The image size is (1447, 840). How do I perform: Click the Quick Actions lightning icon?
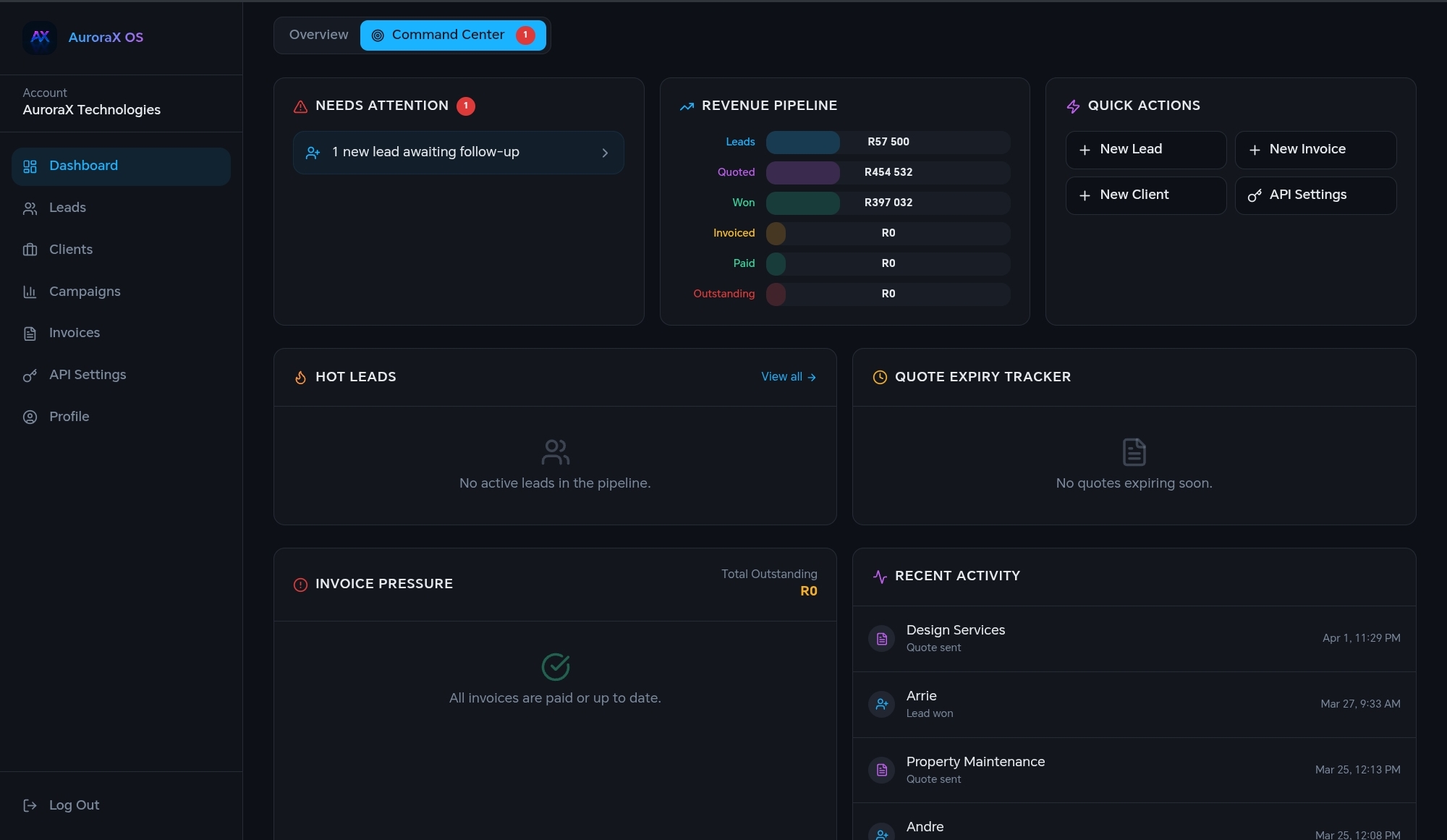tap(1073, 106)
